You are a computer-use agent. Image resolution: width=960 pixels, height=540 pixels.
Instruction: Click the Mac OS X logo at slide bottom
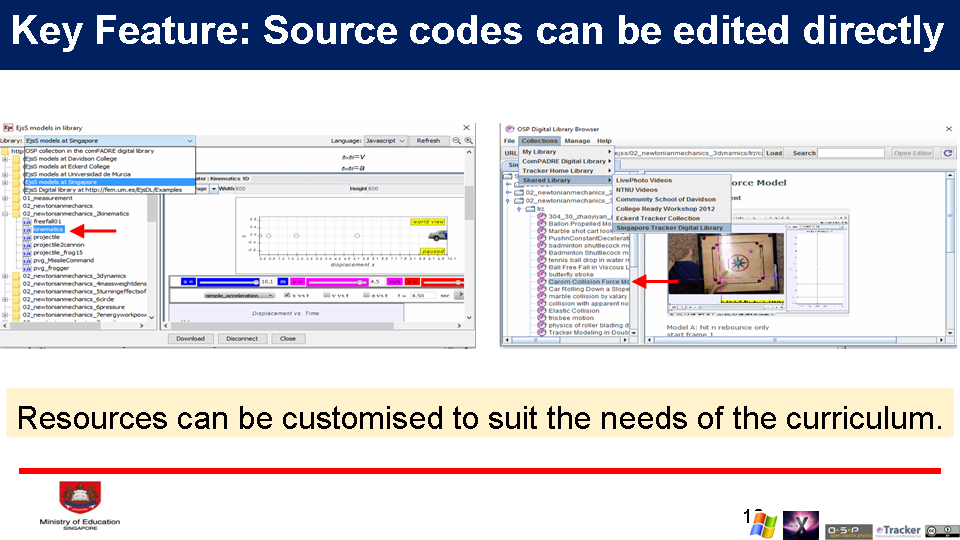(800, 525)
